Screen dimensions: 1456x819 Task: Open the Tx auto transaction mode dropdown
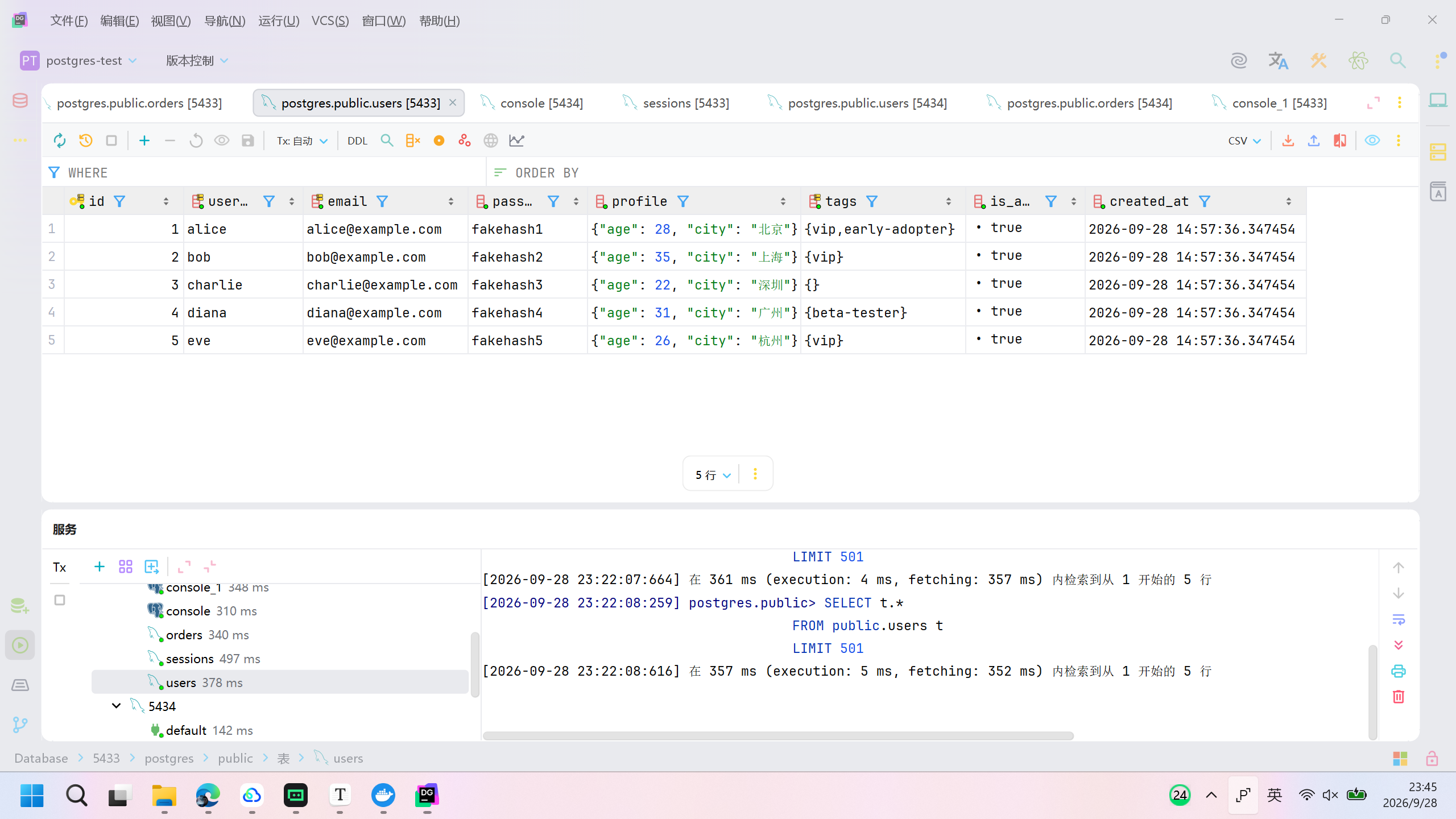pyautogui.click(x=302, y=140)
